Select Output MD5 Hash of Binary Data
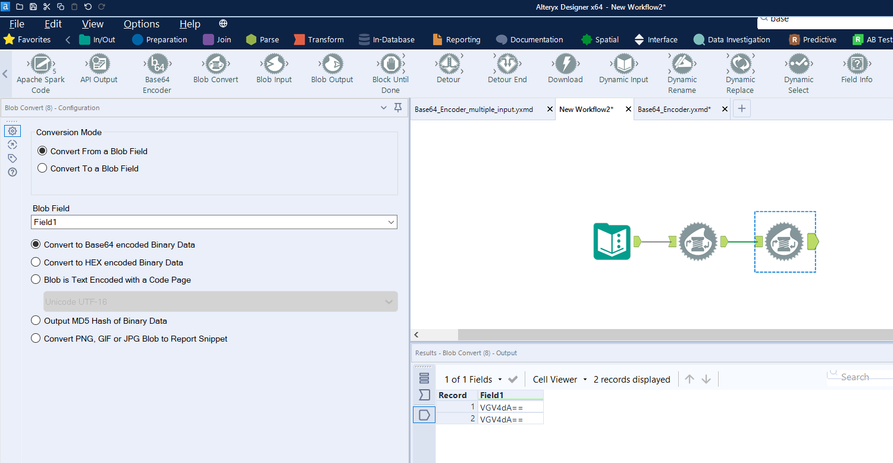Screen dimensions: 893x463 point(37,320)
